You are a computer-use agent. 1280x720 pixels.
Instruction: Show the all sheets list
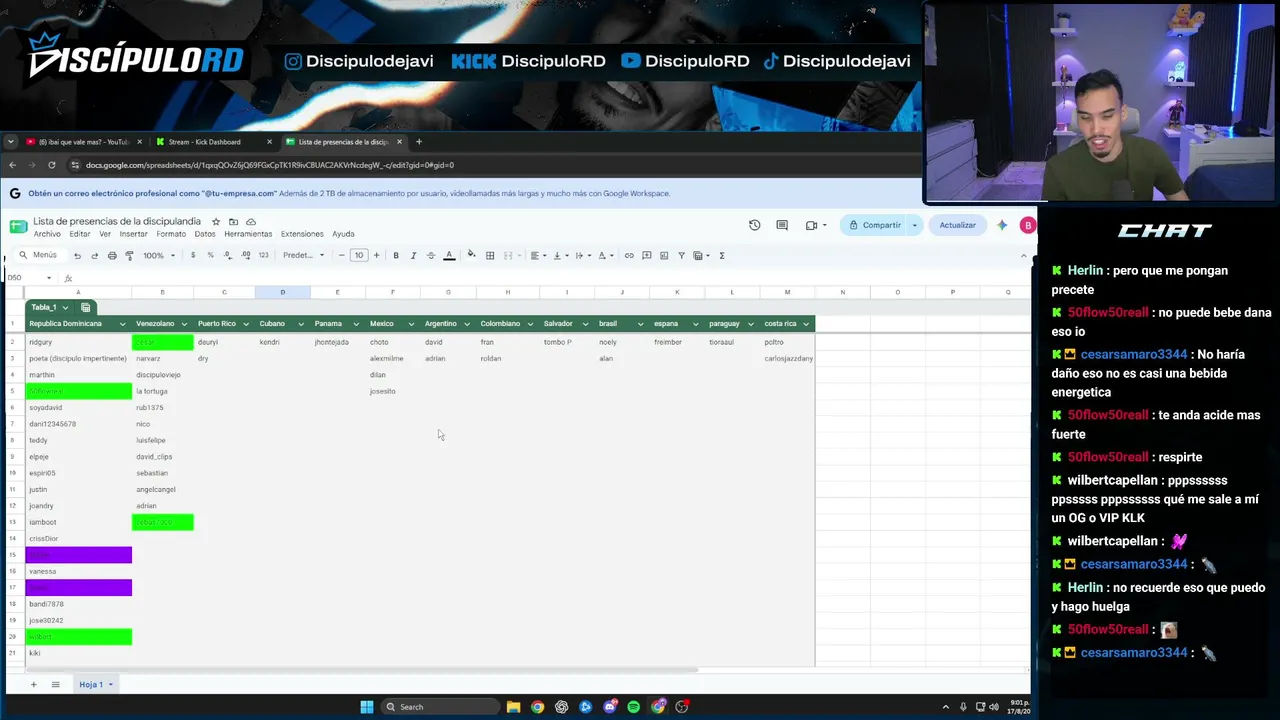tap(55, 684)
